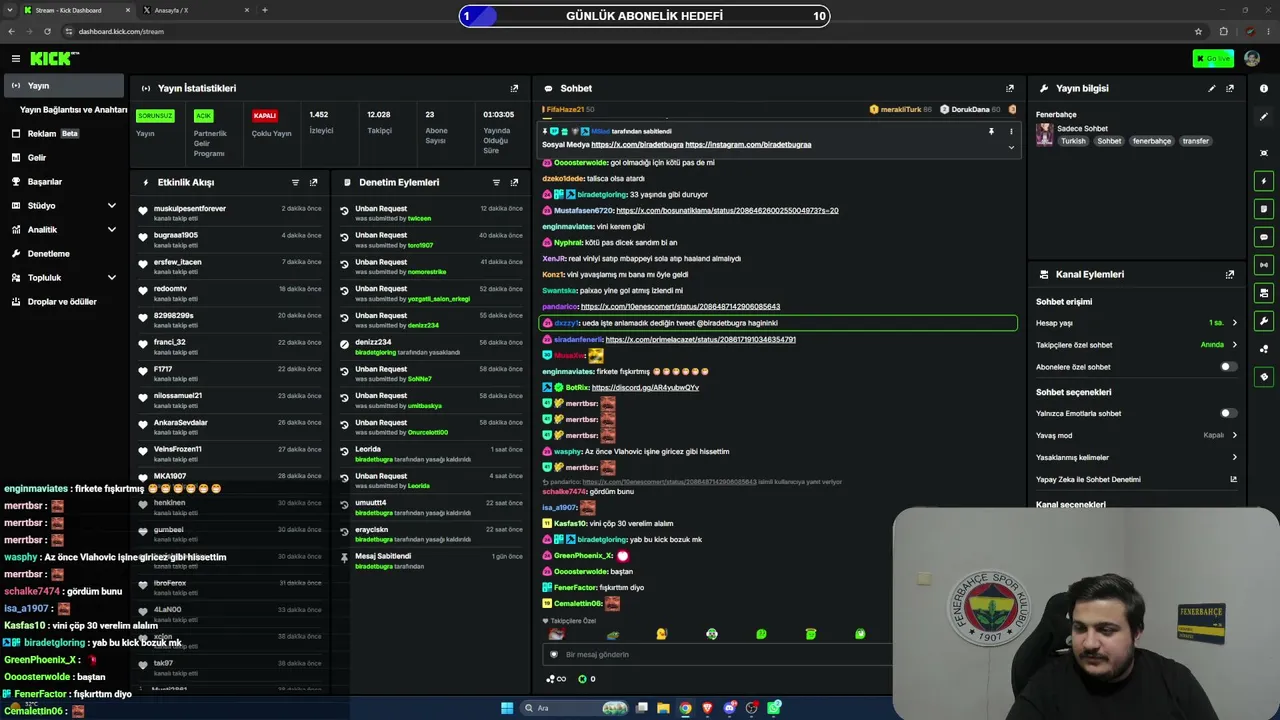Open the Yasaklanmış kelimeler setting
Viewport: 1280px width, 720px height.
tap(1136, 457)
